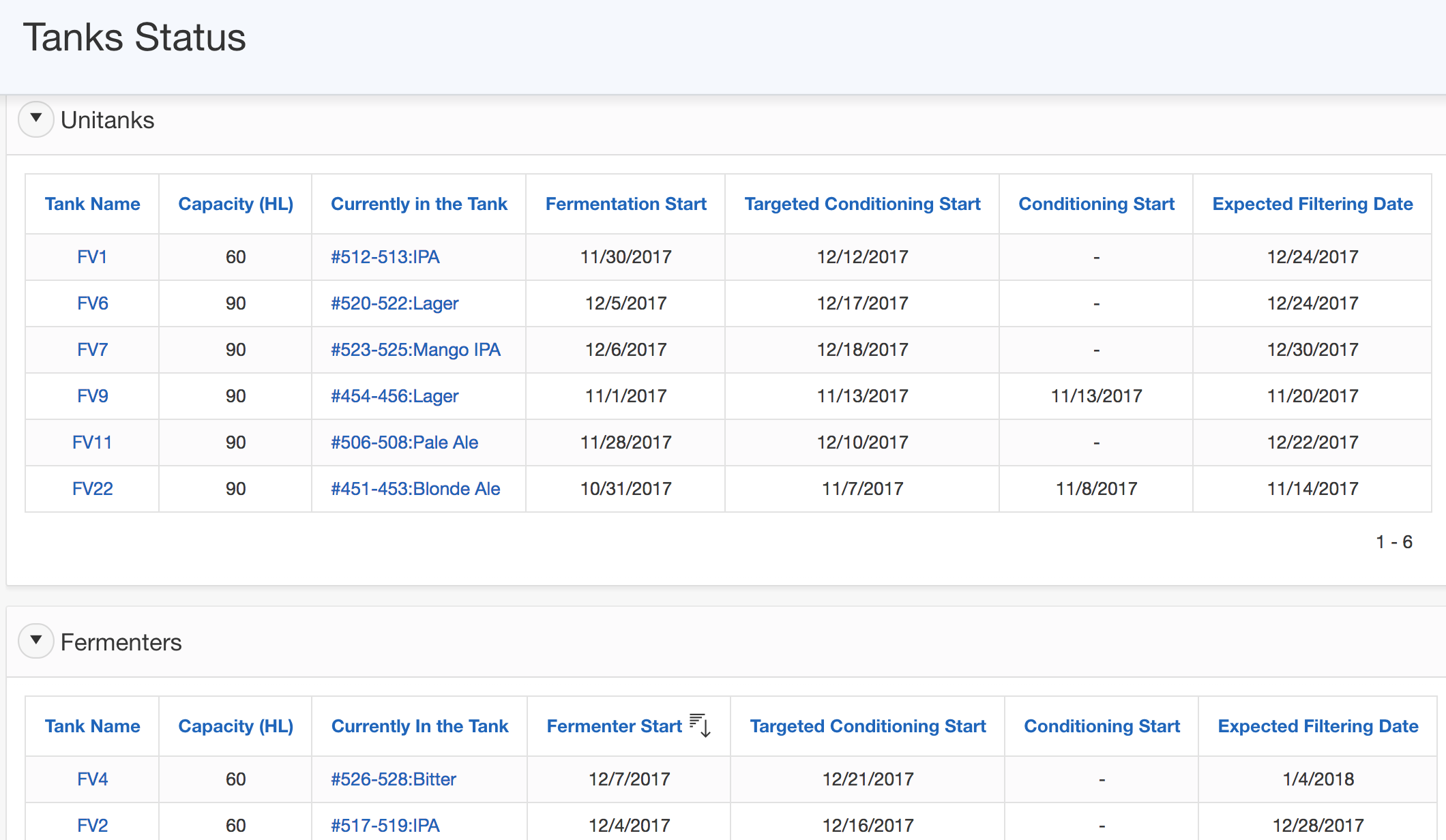Click Fermenters Conditioning Start header
Screen dimensions: 1446x840
pos(1102,726)
